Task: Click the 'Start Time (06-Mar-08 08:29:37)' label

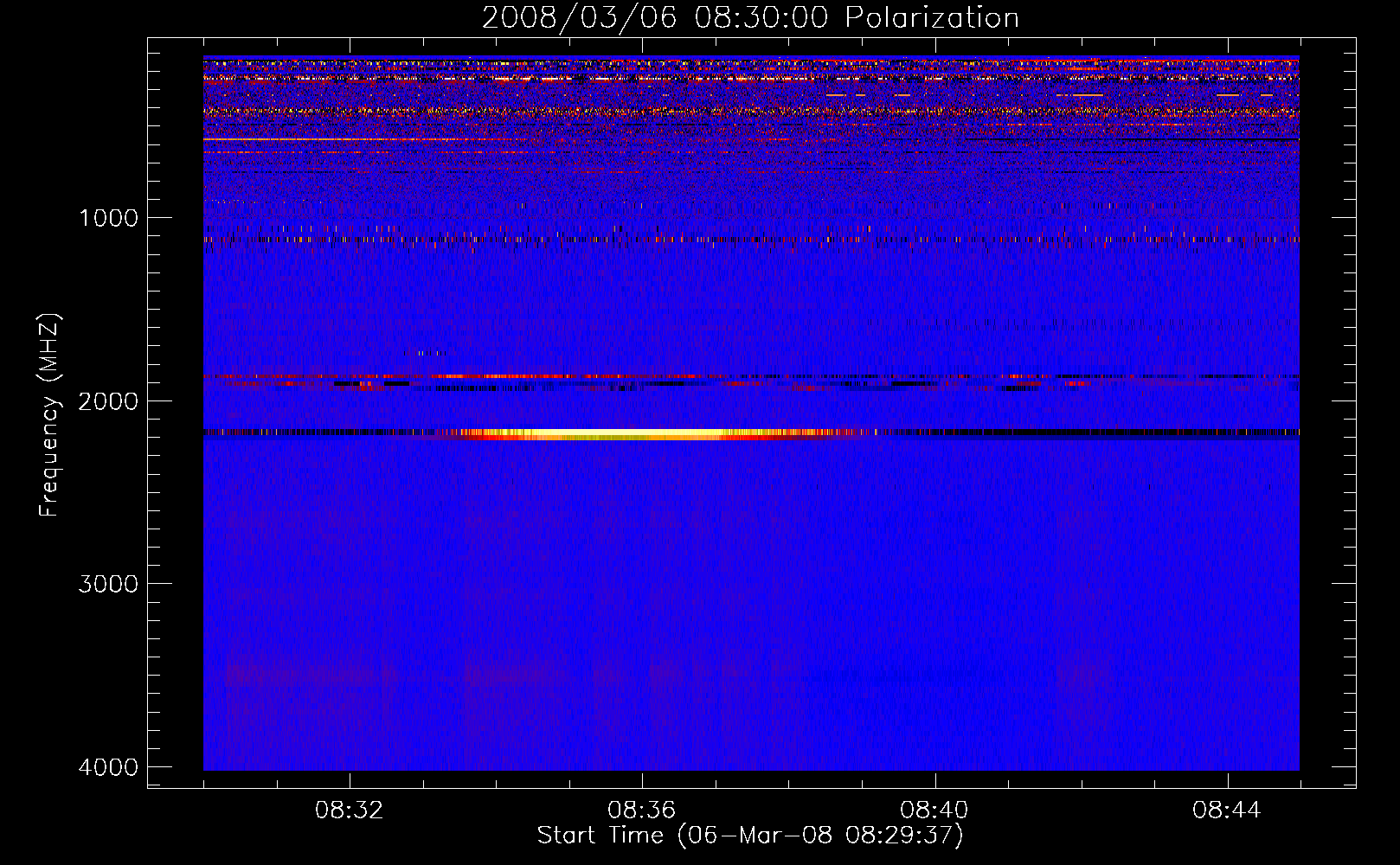Action: [x=750, y=836]
